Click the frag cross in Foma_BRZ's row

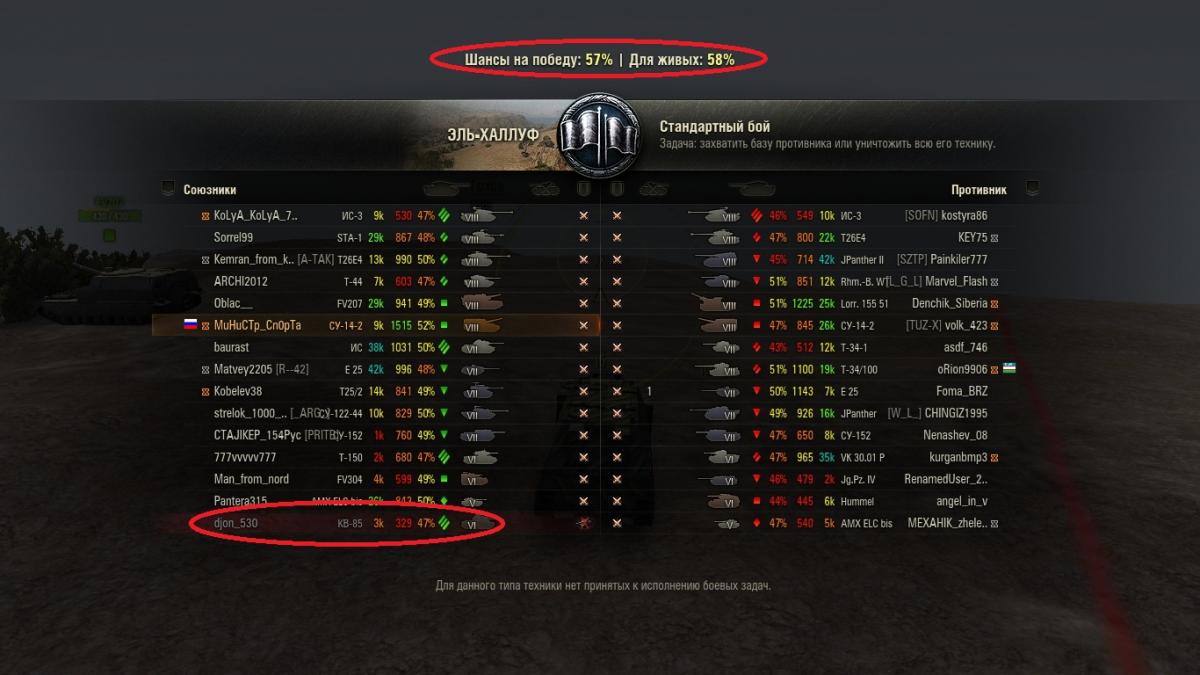pos(617,391)
